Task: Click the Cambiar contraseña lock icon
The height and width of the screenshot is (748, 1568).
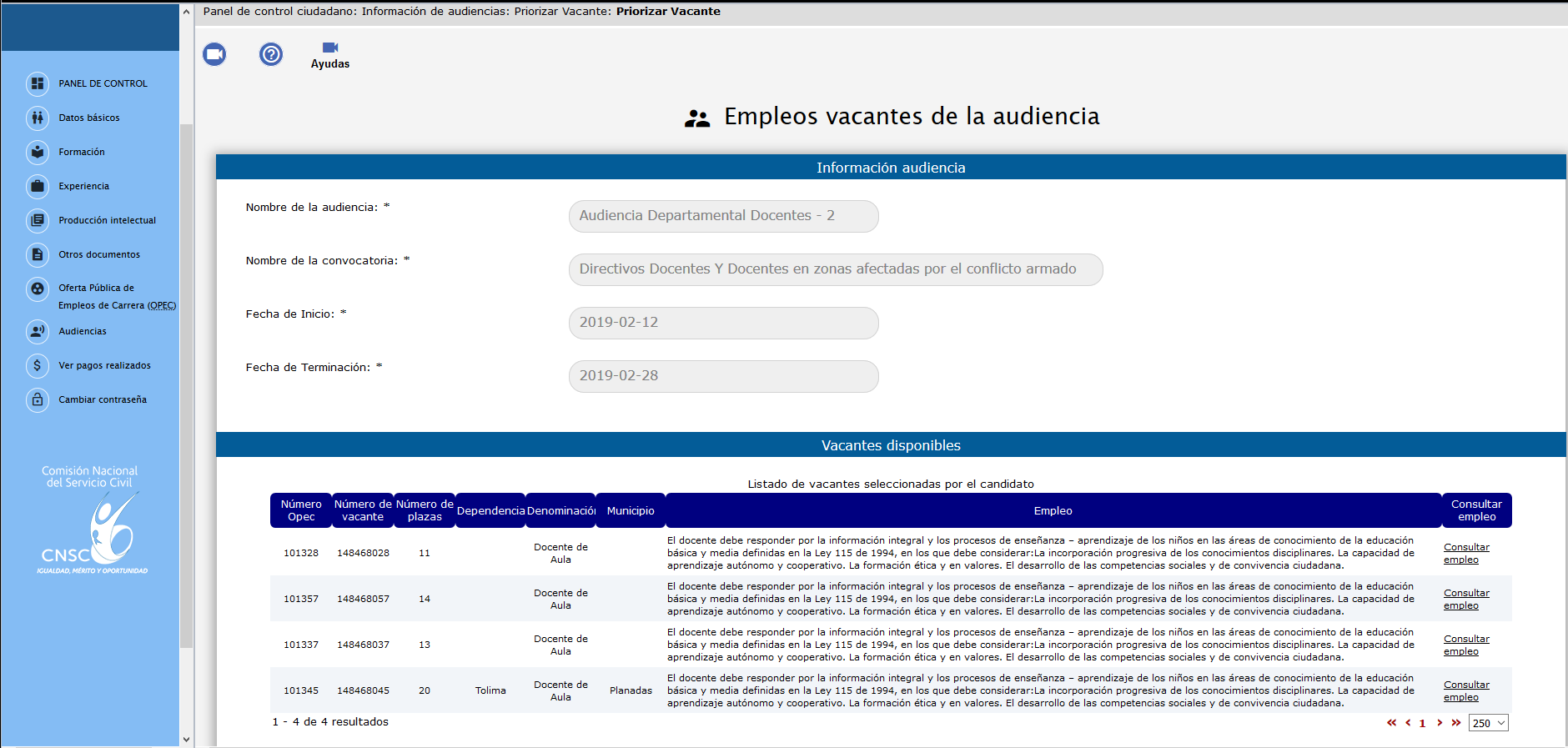Action: (x=38, y=399)
